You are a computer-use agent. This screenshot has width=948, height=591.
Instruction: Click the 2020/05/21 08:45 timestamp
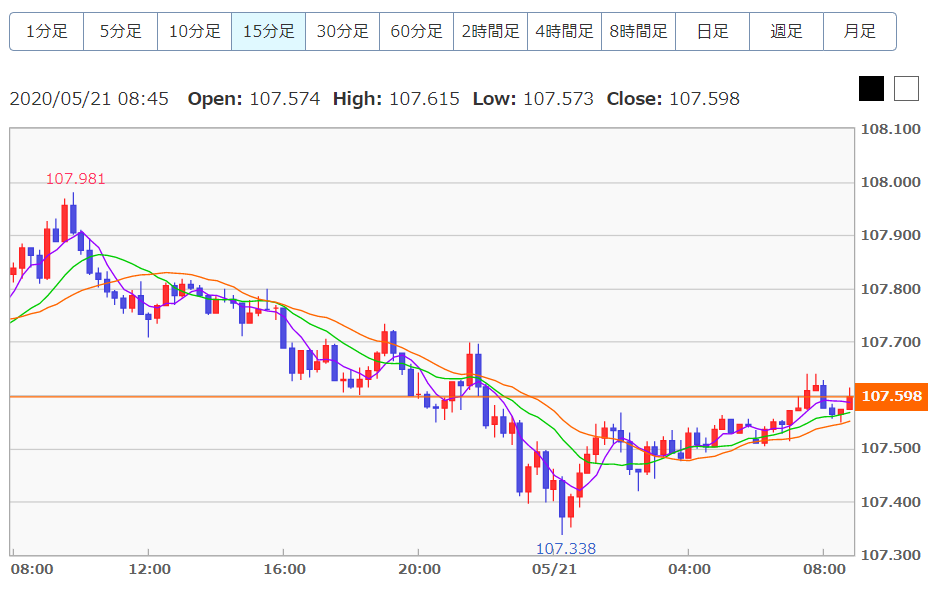tap(89, 99)
